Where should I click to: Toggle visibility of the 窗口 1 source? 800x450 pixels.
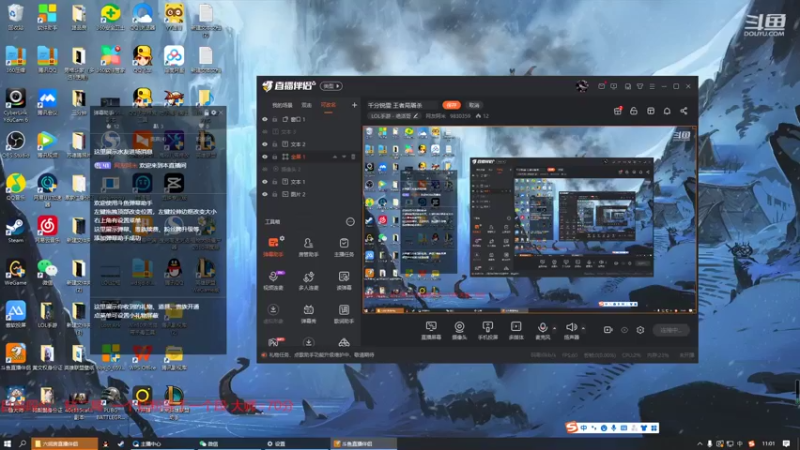coord(264,119)
